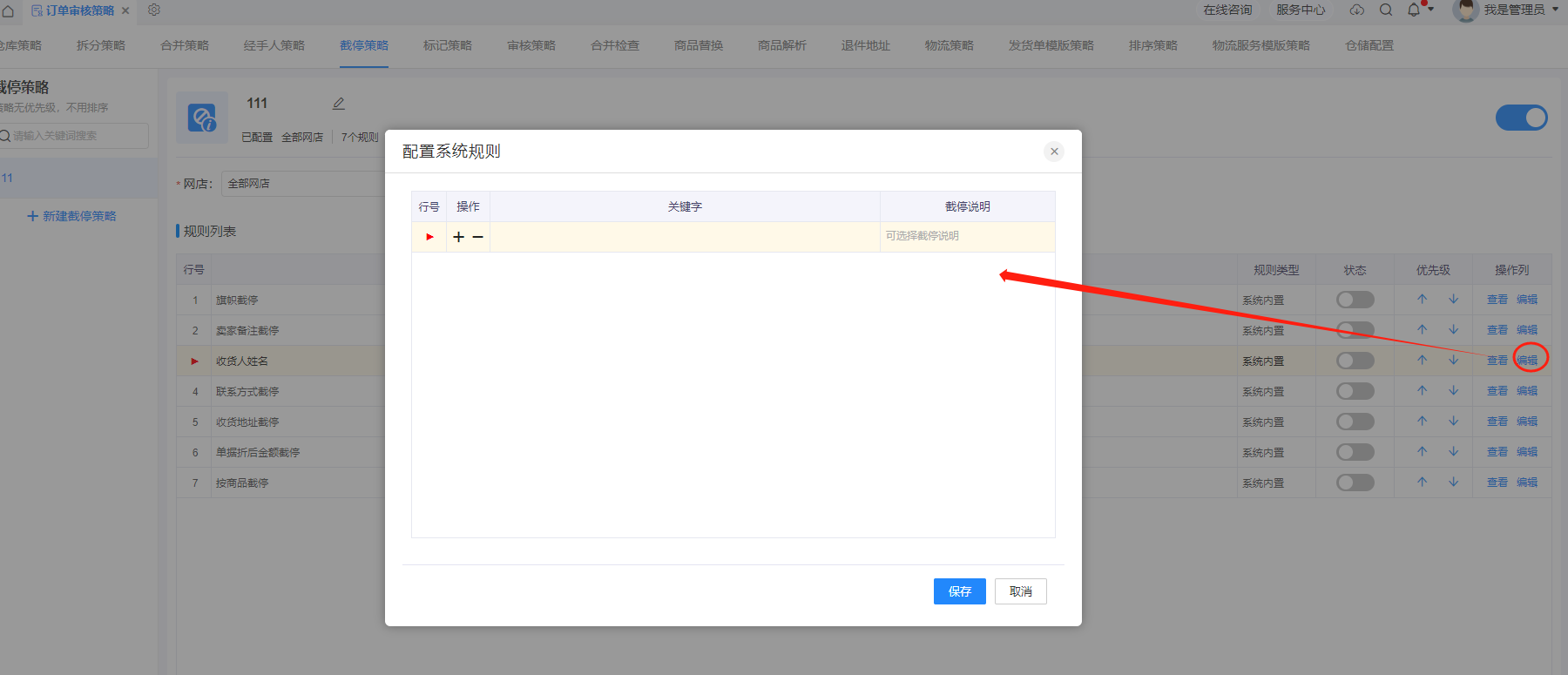Click the 取消 button in the dialog
This screenshot has width=1568, height=675.
[x=1021, y=591]
